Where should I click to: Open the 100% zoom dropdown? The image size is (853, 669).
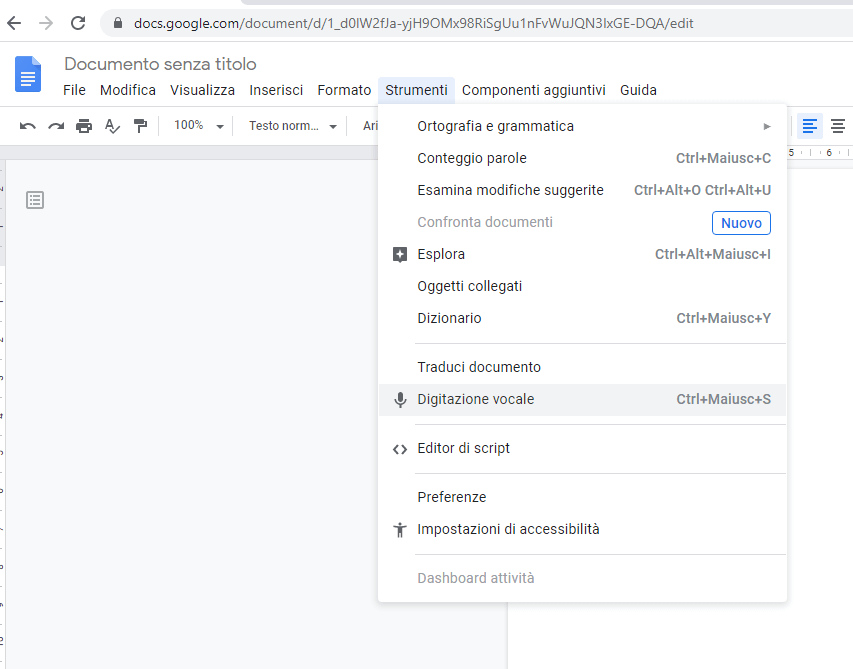195,126
